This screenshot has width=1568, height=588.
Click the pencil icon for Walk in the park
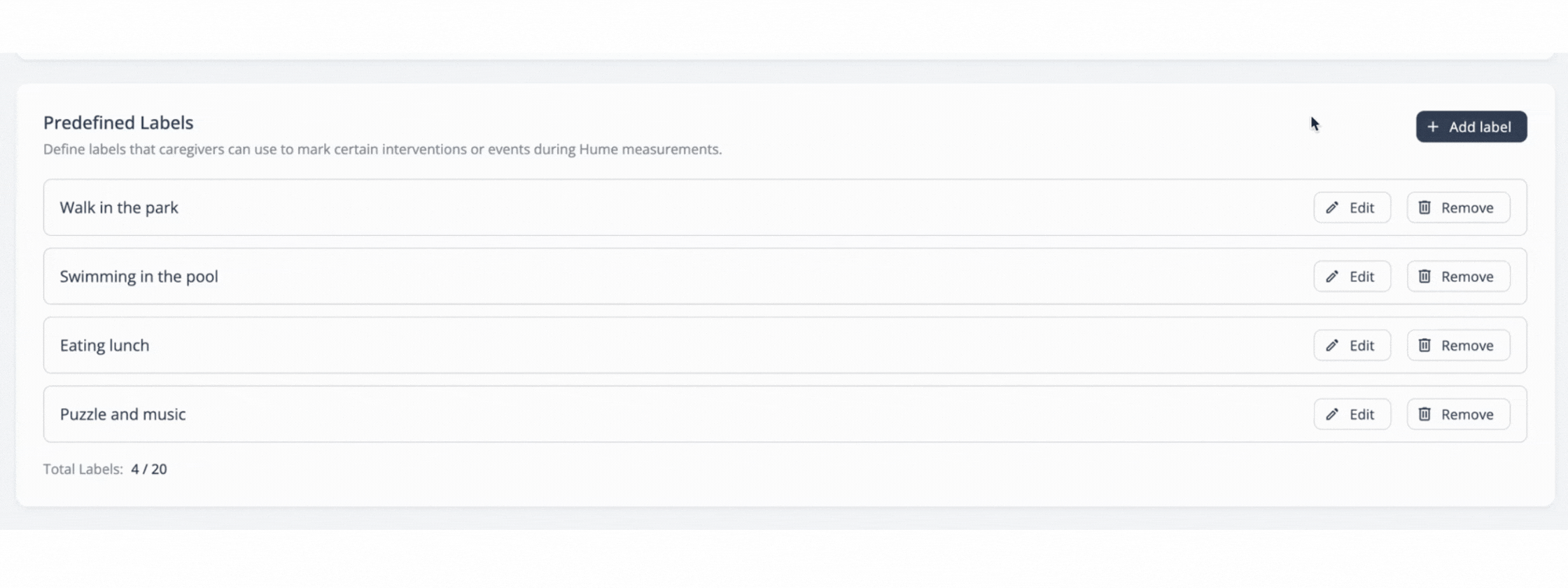[x=1332, y=207]
